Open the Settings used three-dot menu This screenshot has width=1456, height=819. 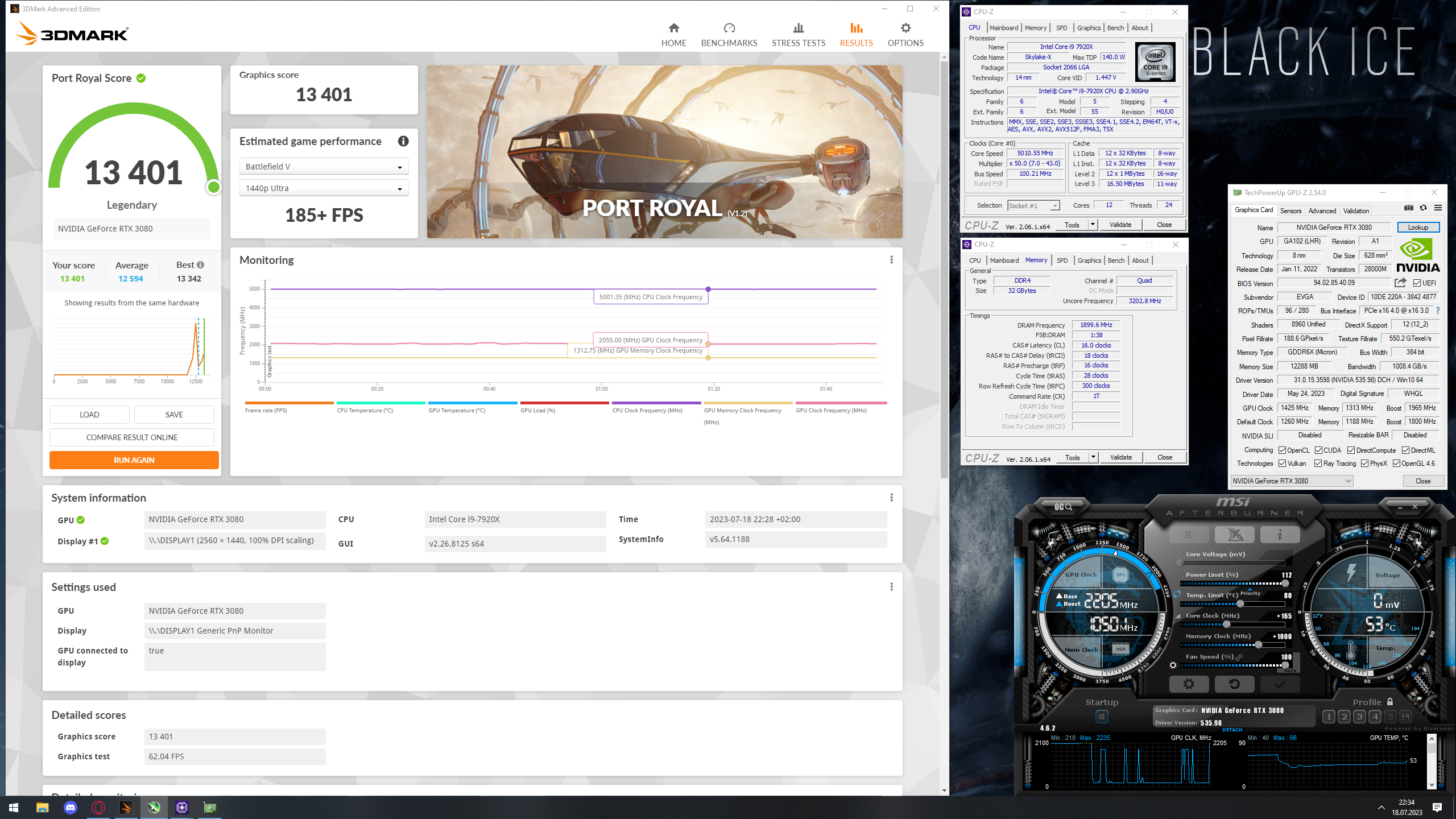[x=891, y=587]
